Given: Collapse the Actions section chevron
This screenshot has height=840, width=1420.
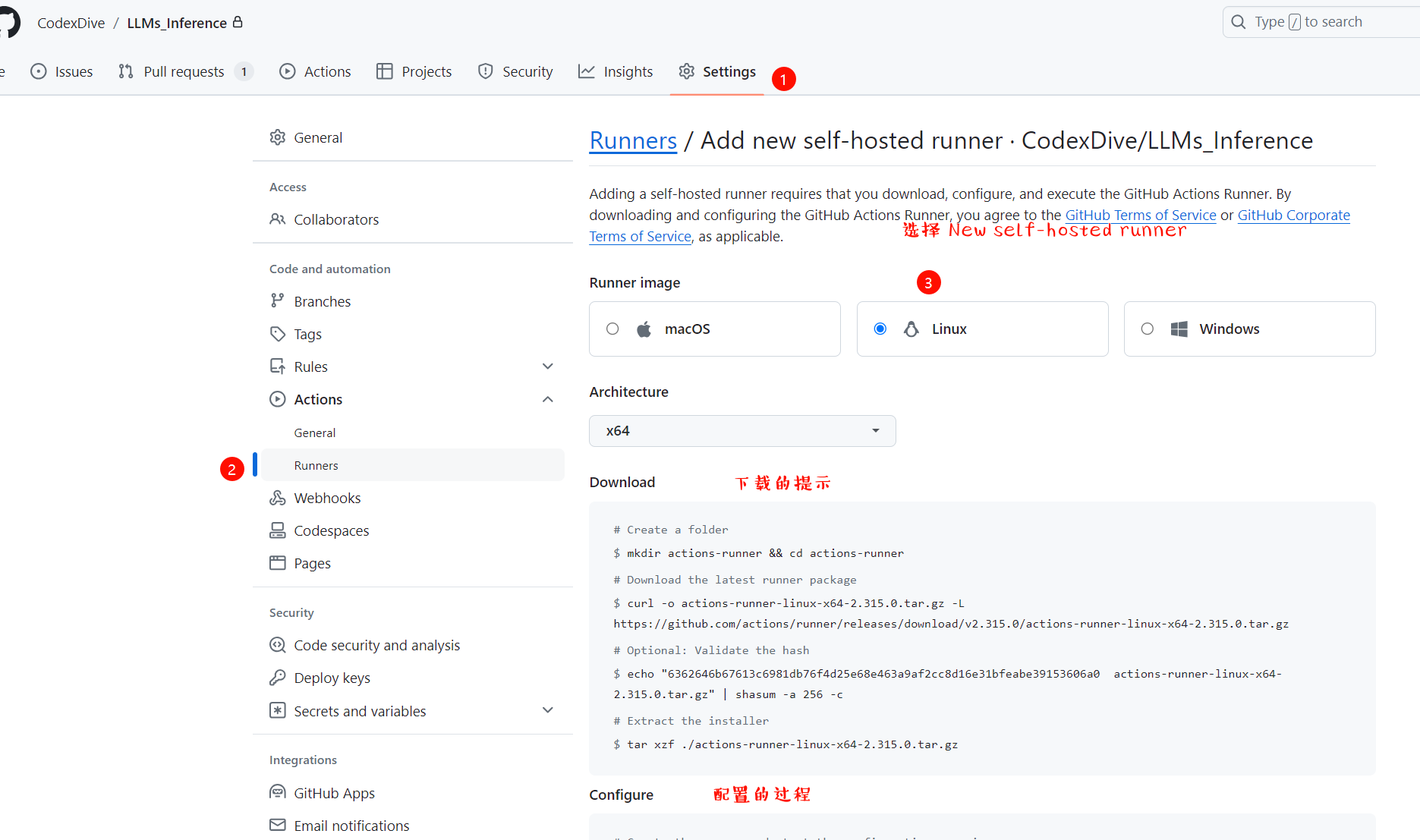Looking at the screenshot, I should coord(548,399).
